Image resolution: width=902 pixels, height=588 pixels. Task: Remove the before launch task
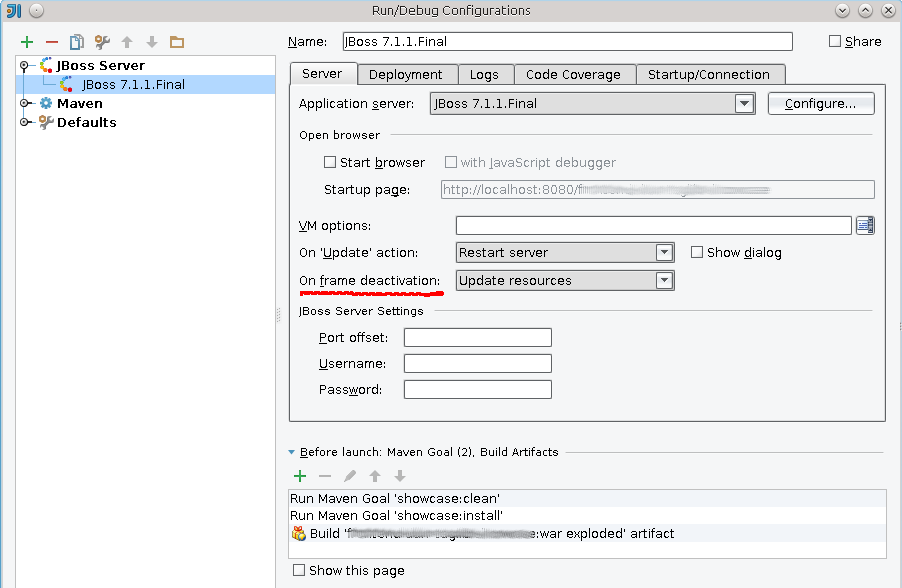click(x=325, y=476)
